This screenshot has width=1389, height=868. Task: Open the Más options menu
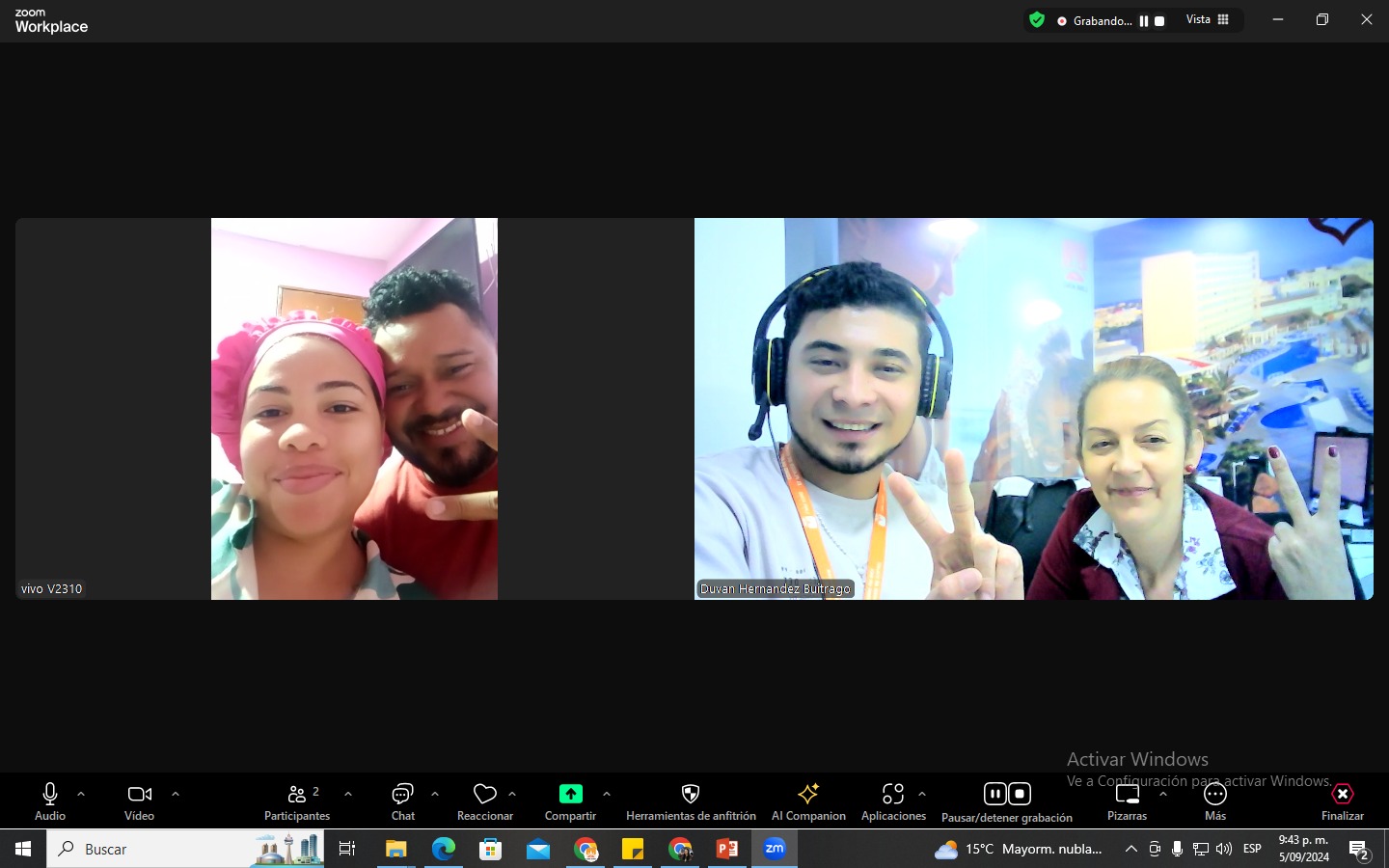point(1215,800)
